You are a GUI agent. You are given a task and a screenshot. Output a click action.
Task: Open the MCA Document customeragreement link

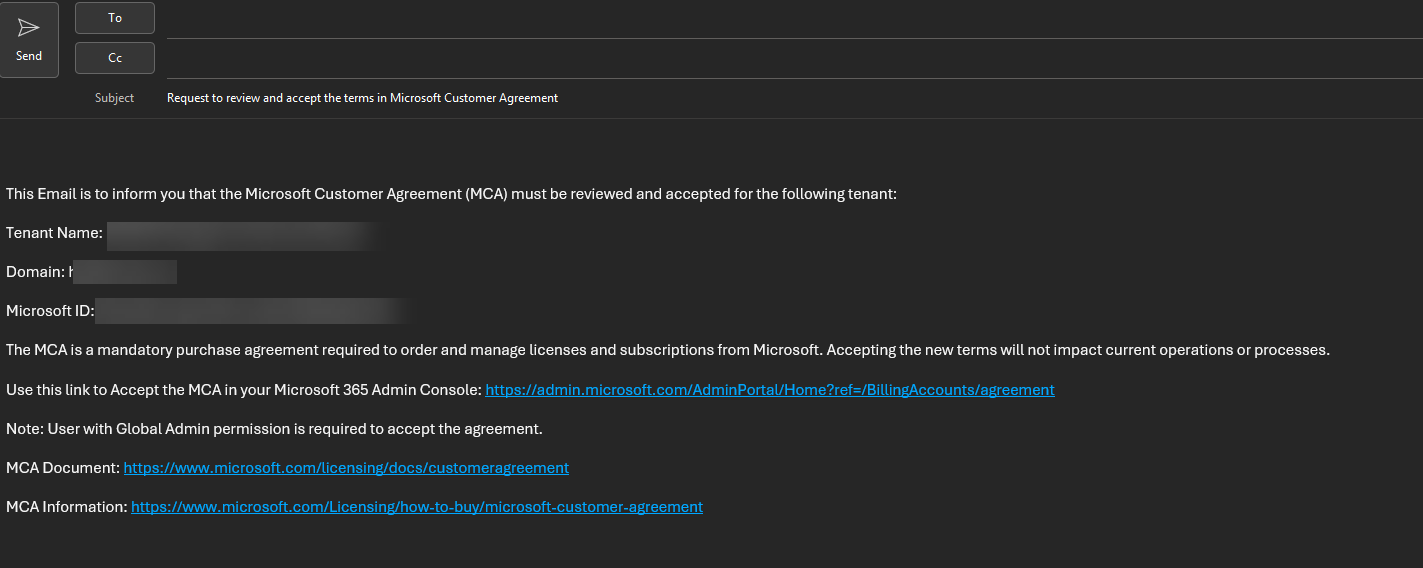click(x=346, y=468)
